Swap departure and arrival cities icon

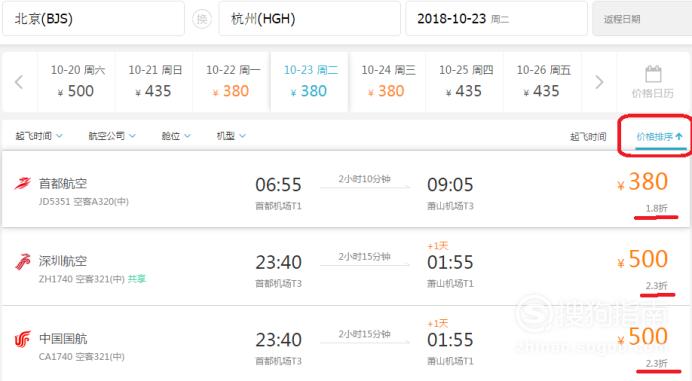point(202,19)
